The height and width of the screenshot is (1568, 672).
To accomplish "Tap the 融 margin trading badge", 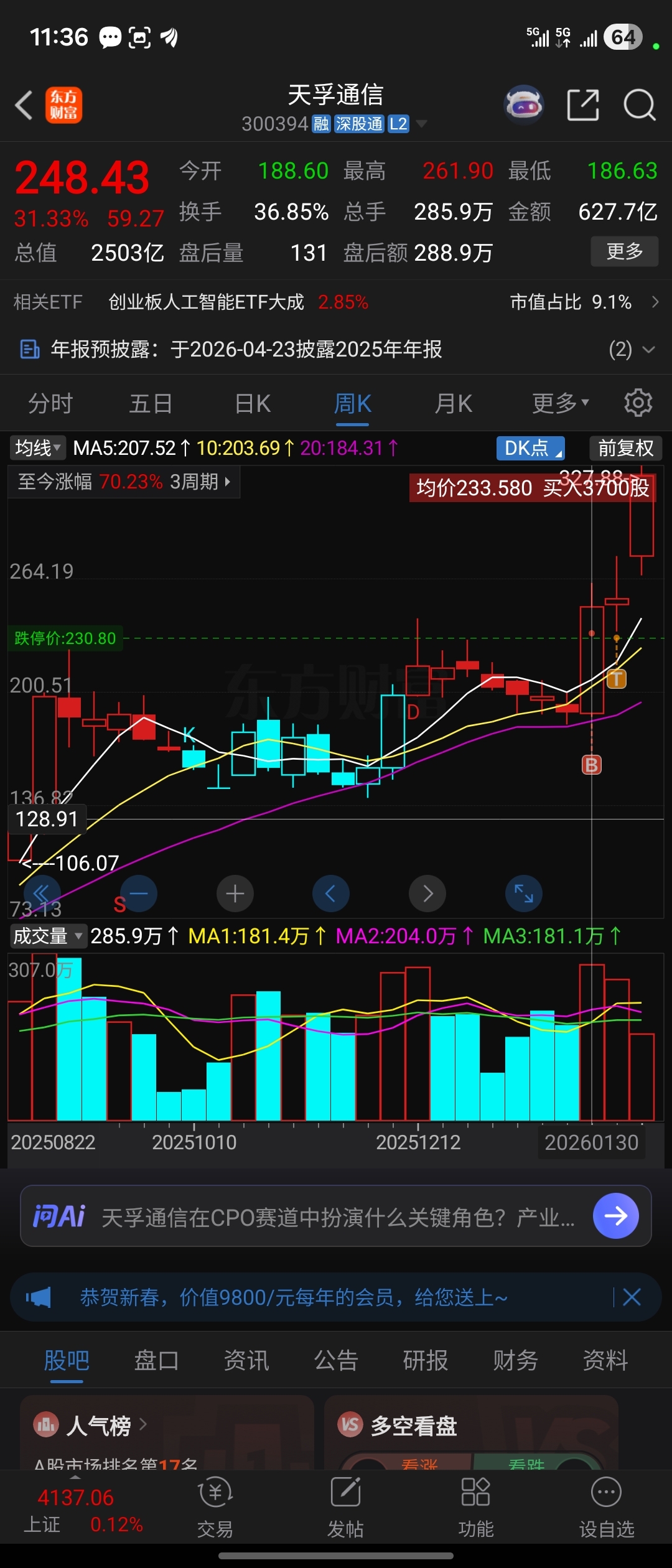I will coord(321,124).
